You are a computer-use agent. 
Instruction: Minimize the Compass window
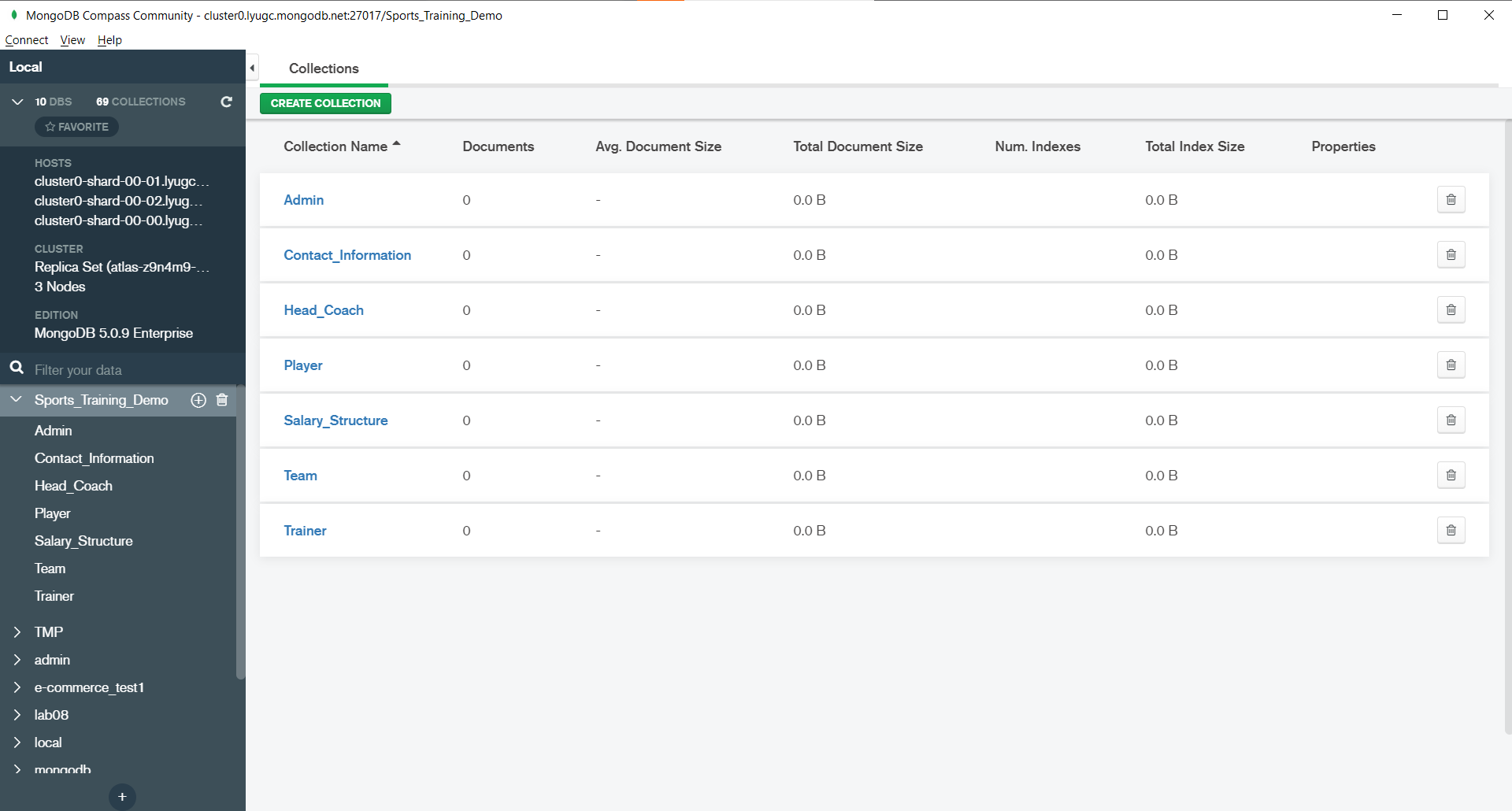pos(1397,15)
